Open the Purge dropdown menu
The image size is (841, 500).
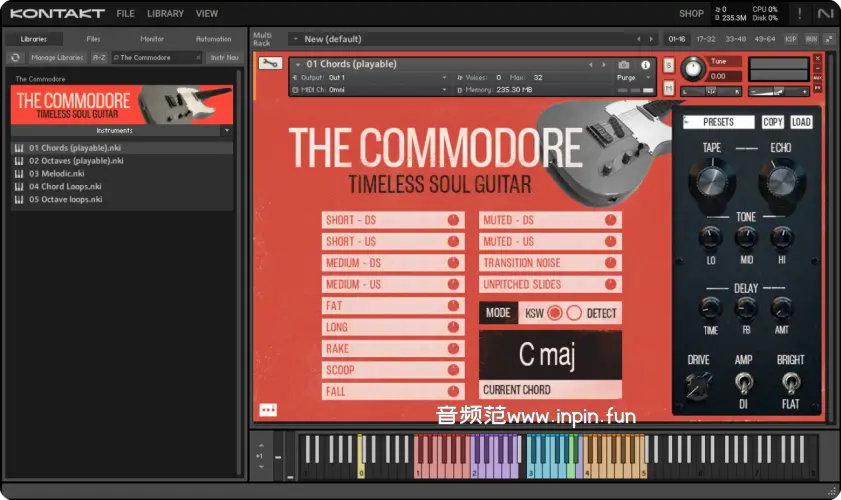pyautogui.click(x=648, y=78)
